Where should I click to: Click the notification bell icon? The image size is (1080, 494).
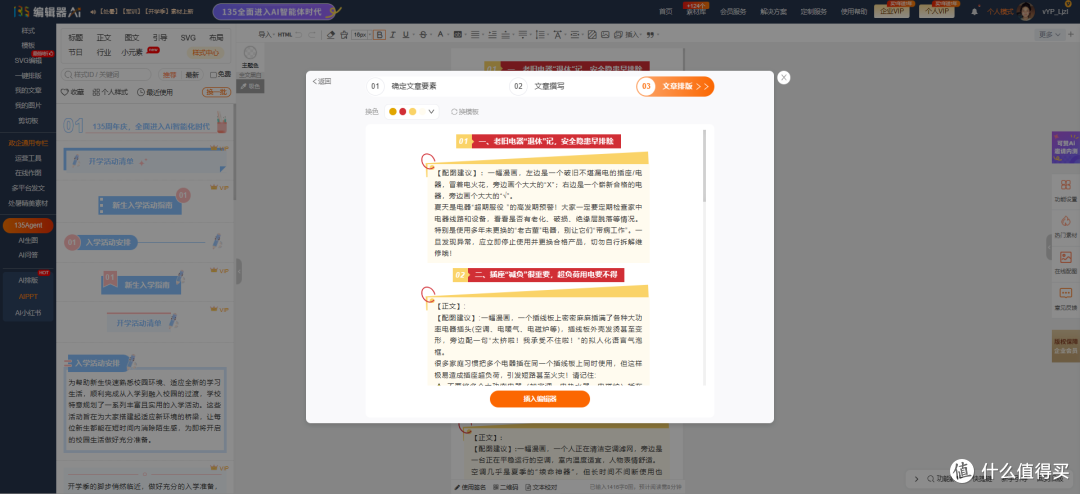(x=974, y=12)
